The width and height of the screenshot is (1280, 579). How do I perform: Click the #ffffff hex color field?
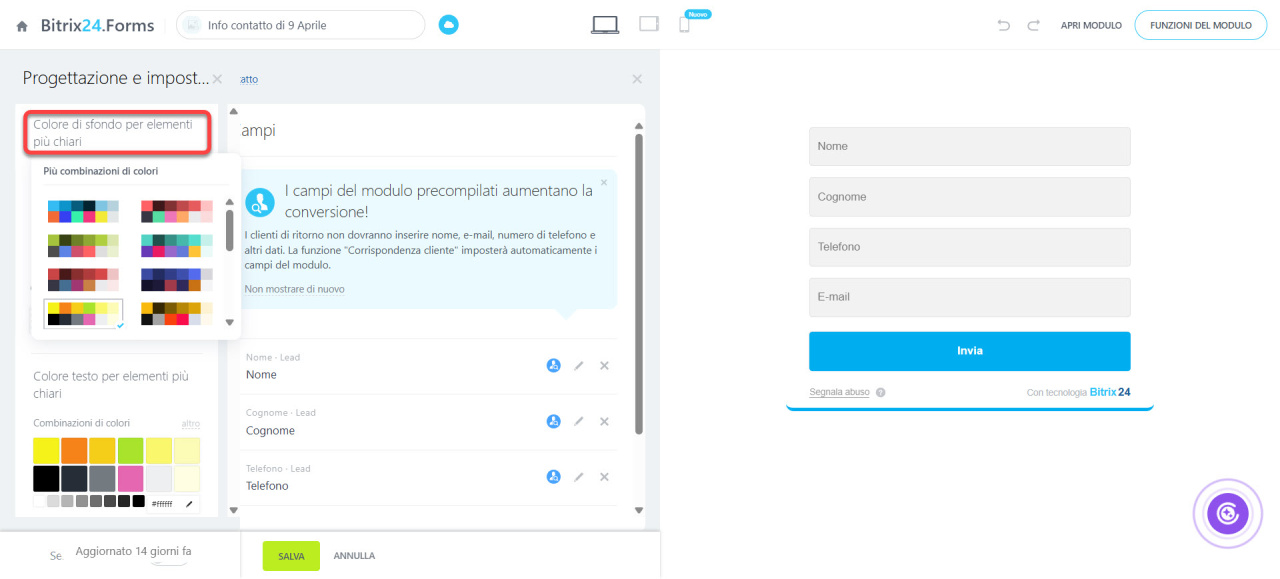(x=164, y=504)
